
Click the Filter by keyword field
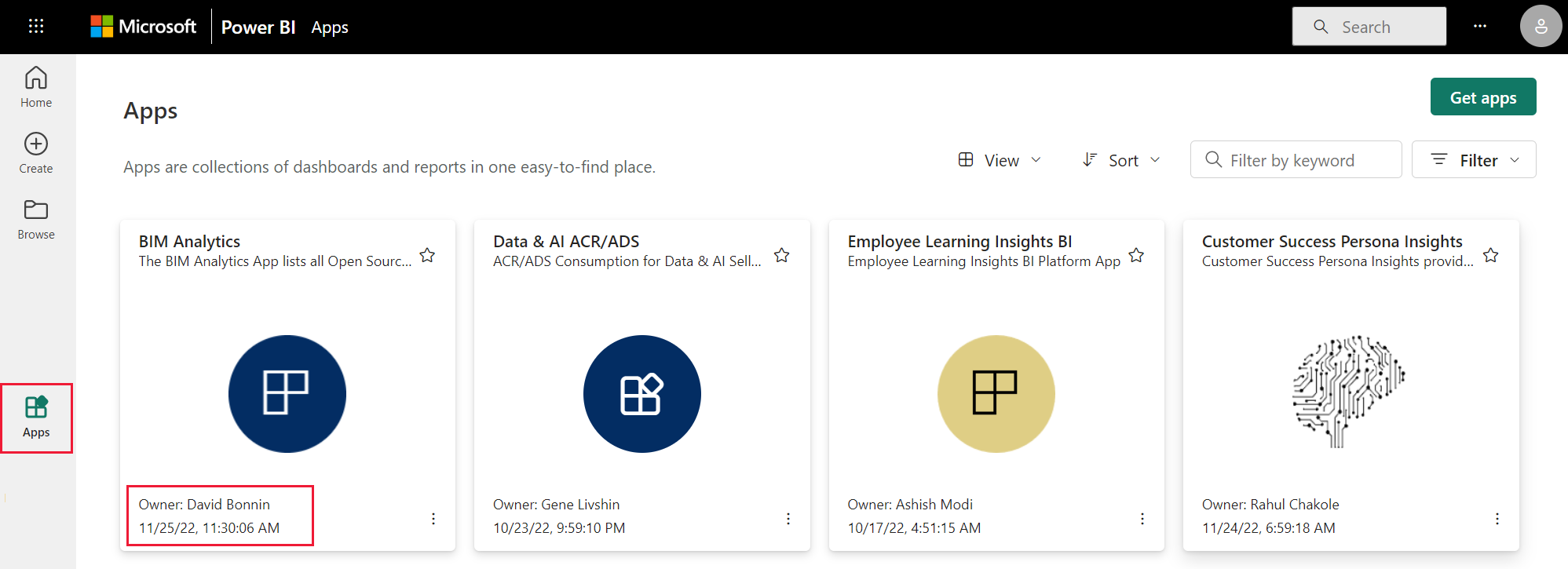[1296, 160]
